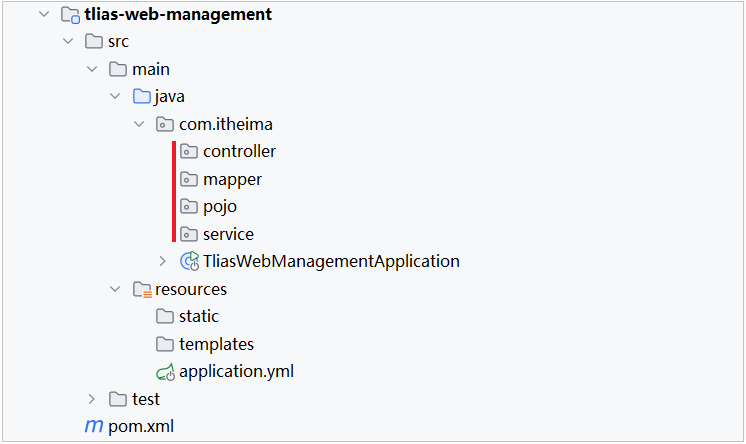Click the application.yml Spring config icon

coord(165,372)
